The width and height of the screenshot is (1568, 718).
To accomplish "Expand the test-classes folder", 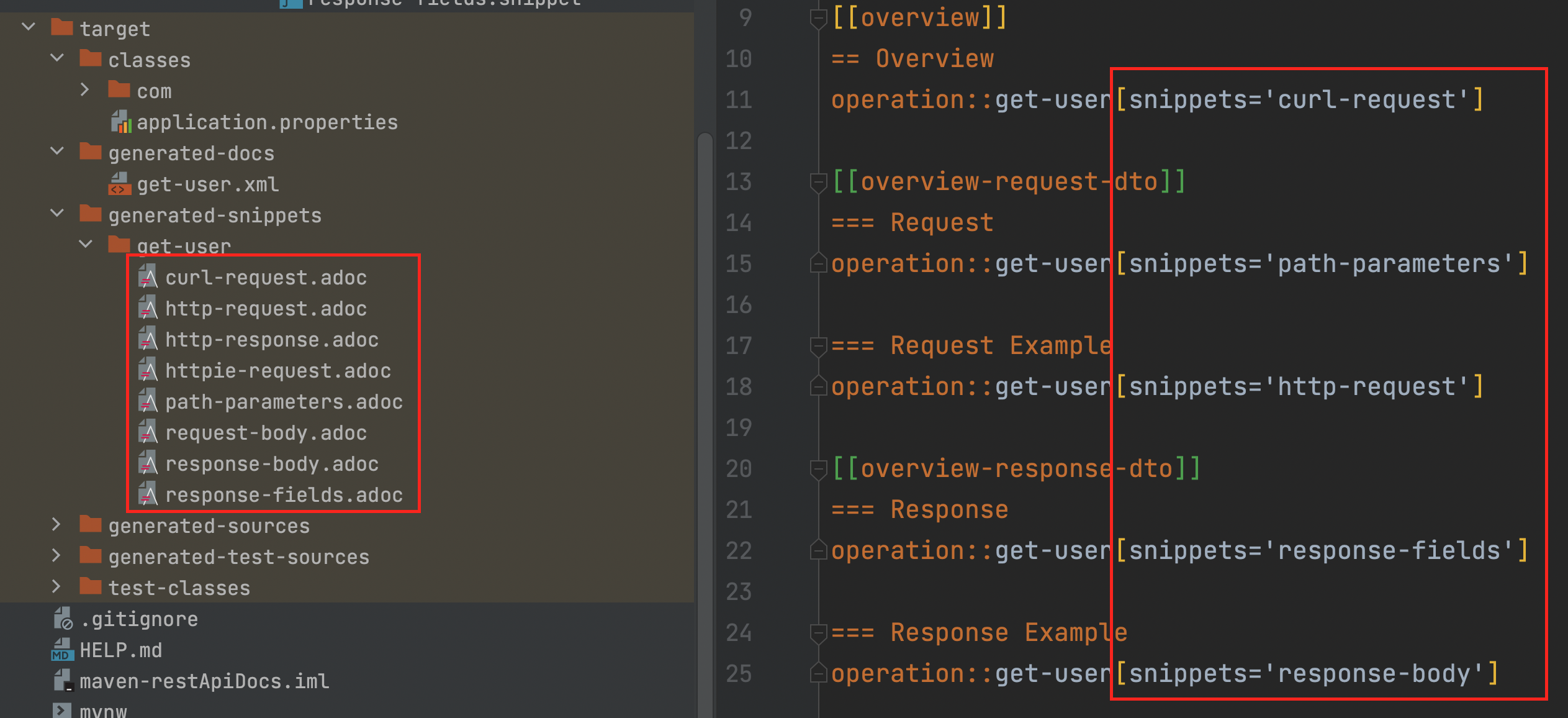I will click(56, 587).
